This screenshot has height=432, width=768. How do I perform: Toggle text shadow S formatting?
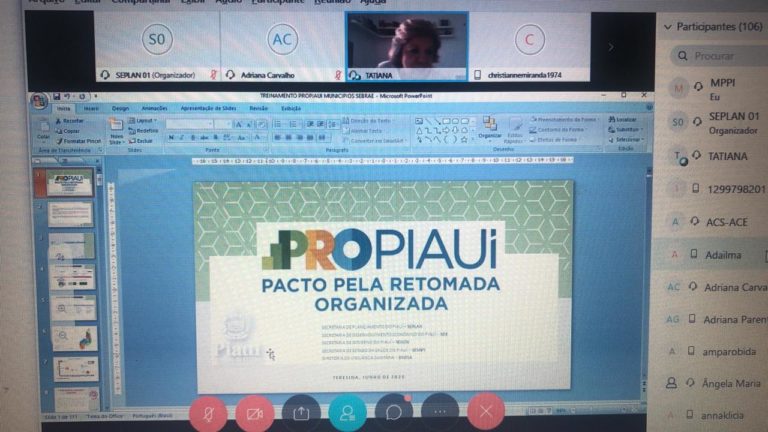(x=216, y=138)
